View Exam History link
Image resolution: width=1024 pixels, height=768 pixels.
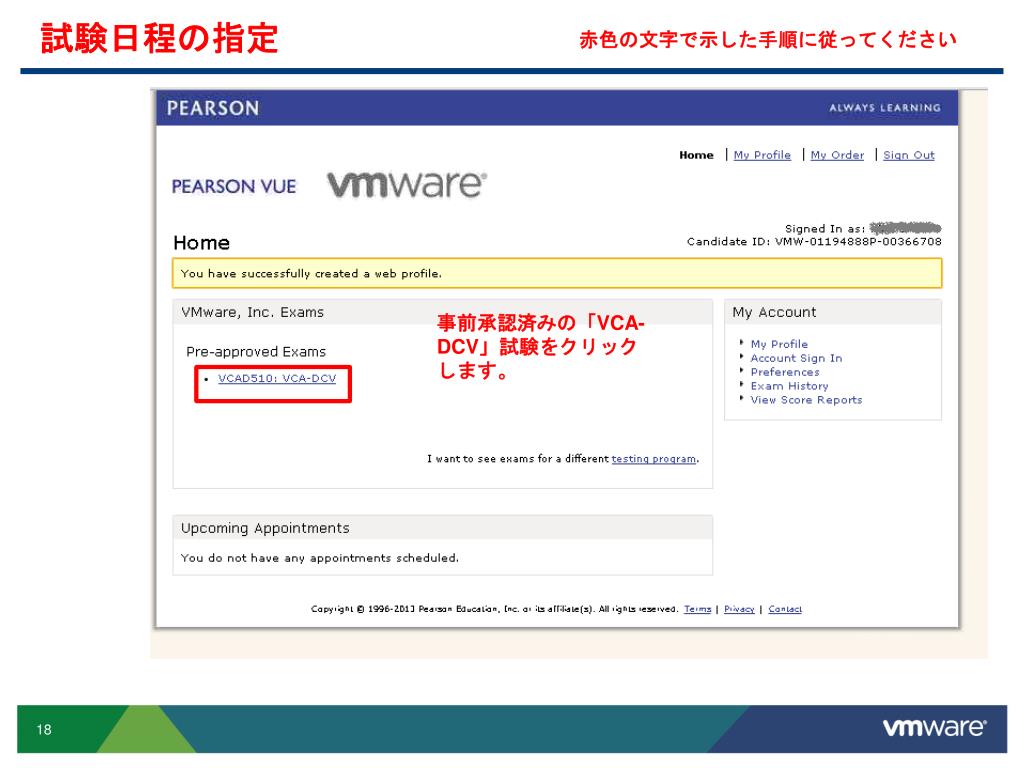[x=789, y=386]
